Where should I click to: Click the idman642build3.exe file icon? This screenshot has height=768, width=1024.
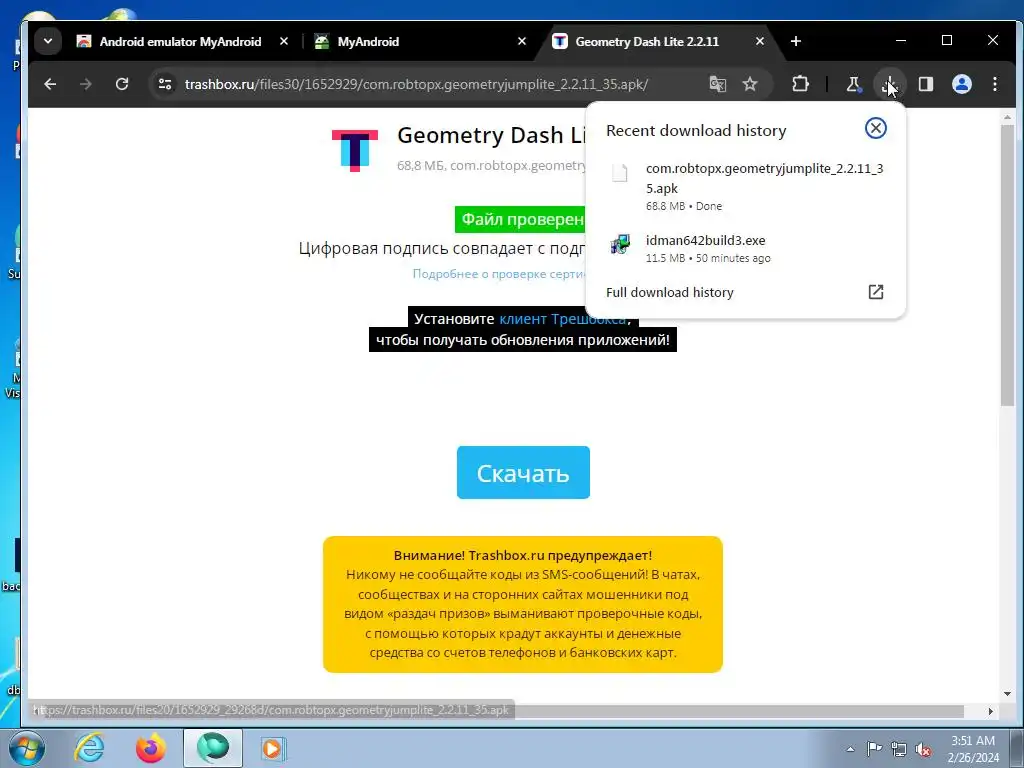620,244
